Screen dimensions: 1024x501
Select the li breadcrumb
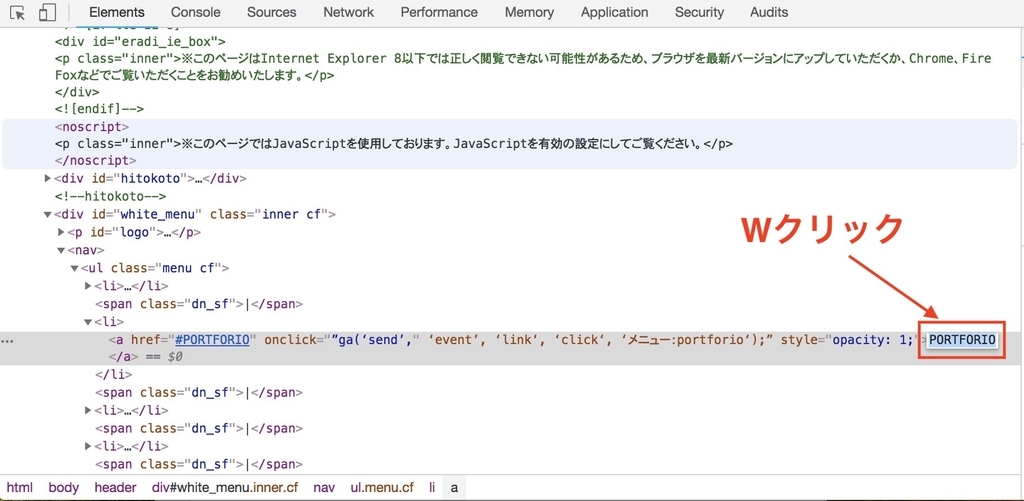432,487
